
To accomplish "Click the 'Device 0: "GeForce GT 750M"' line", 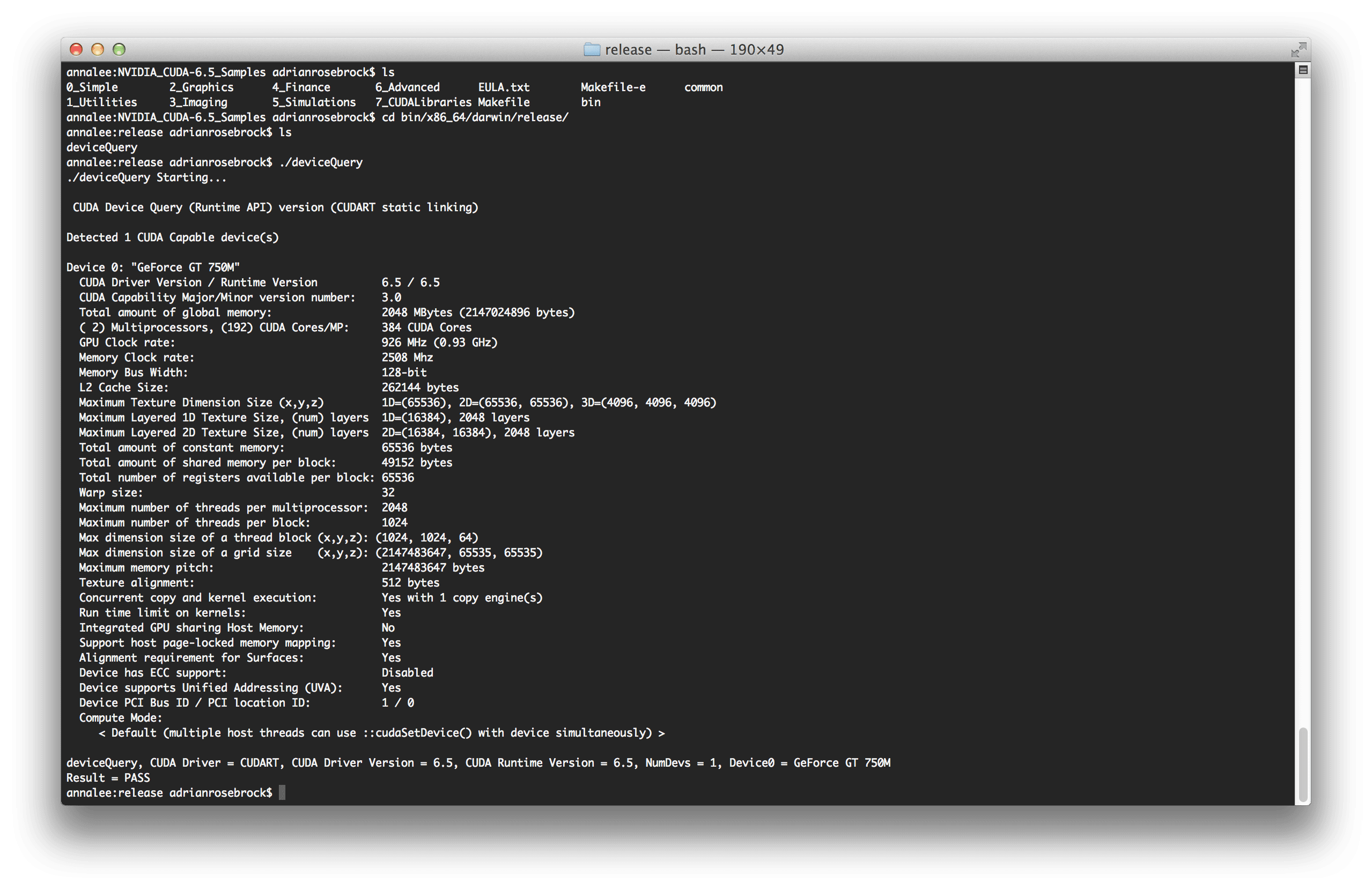I will coord(153,267).
